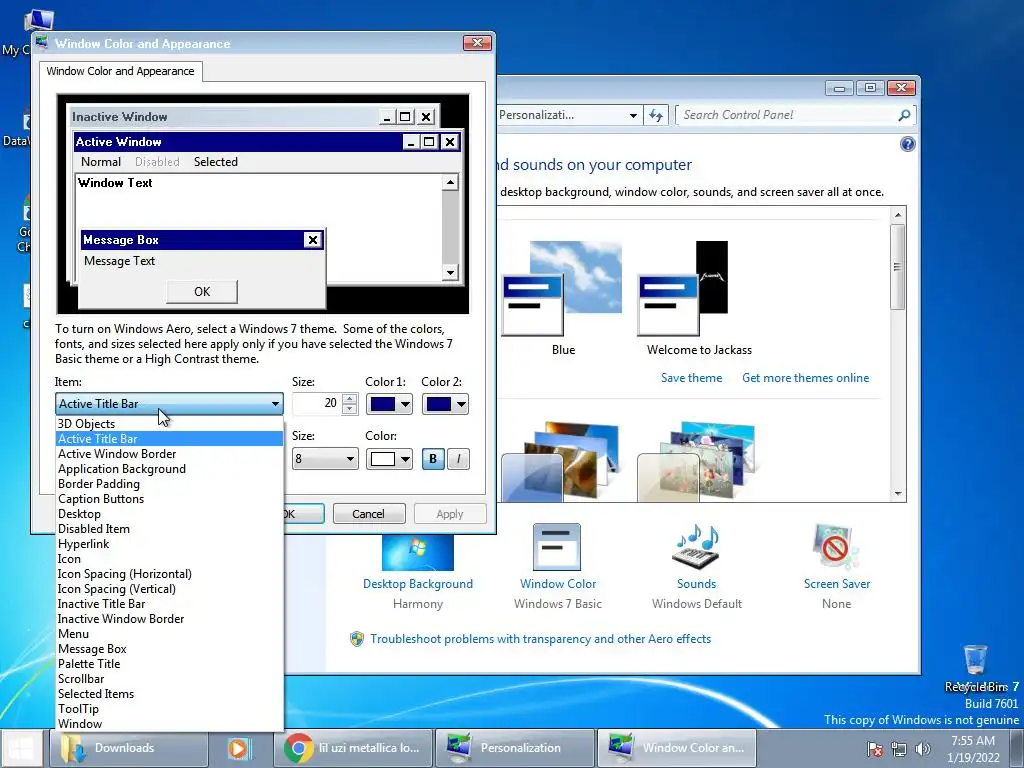The image size is (1024, 768).
Task: Open the font Color swatch dropdown
Action: [x=389, y=459]
